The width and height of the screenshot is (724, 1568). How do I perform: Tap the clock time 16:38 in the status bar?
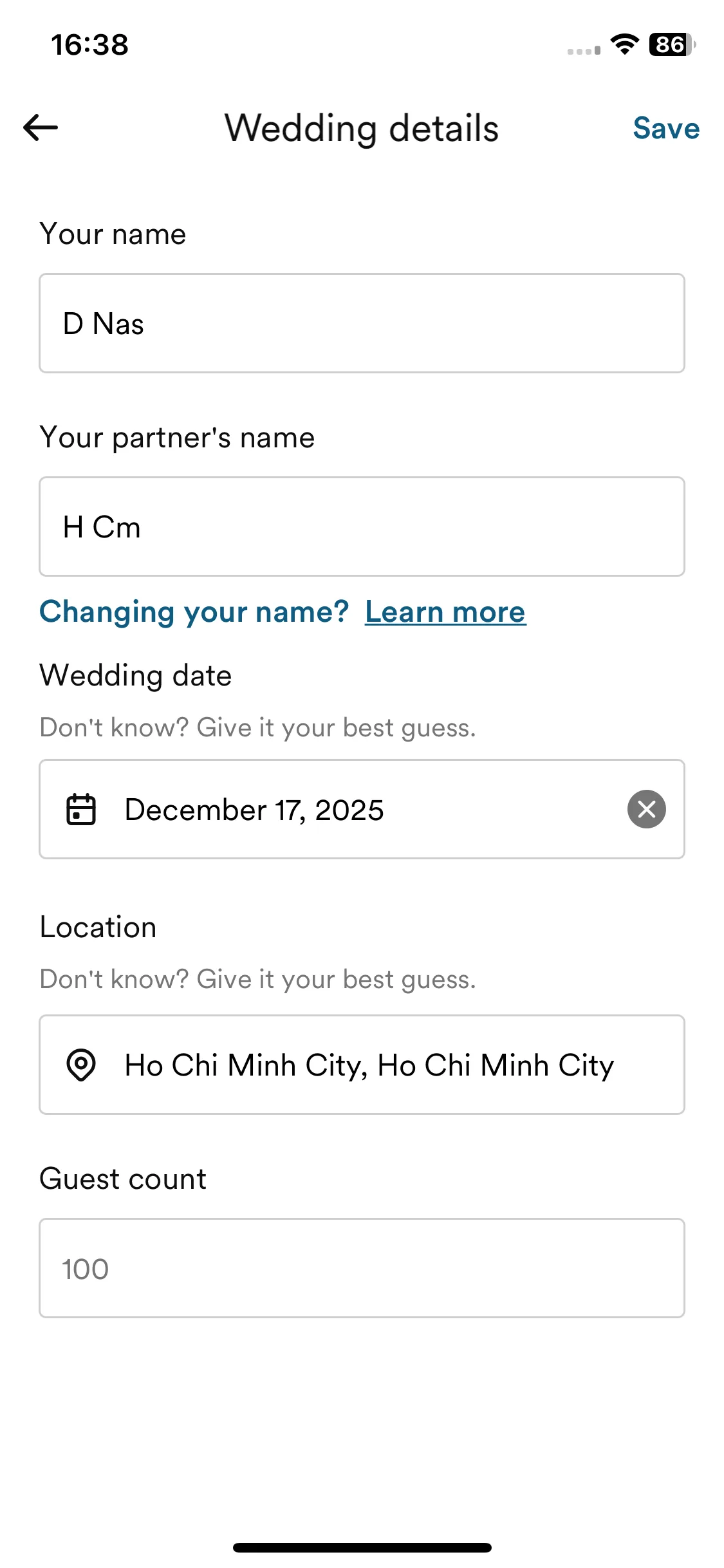(89, 45)
